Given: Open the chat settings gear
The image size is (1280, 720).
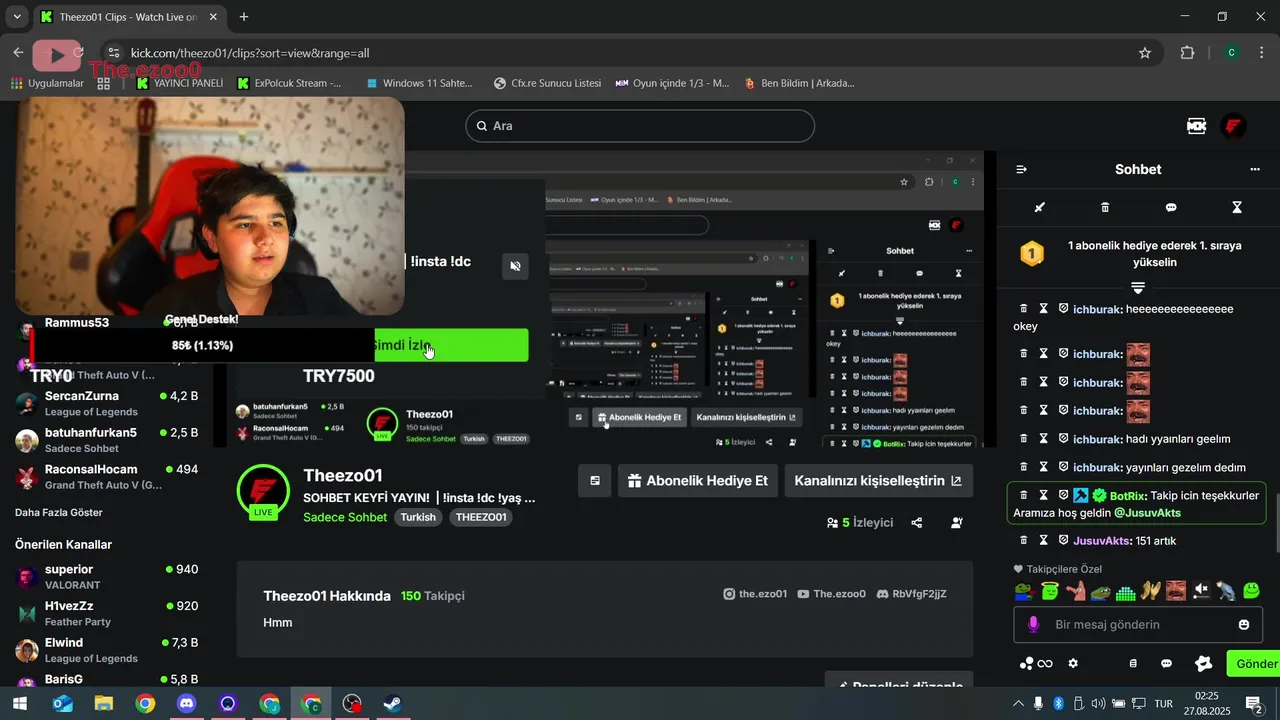Looking at the screenshot, I should (1073, 664).
